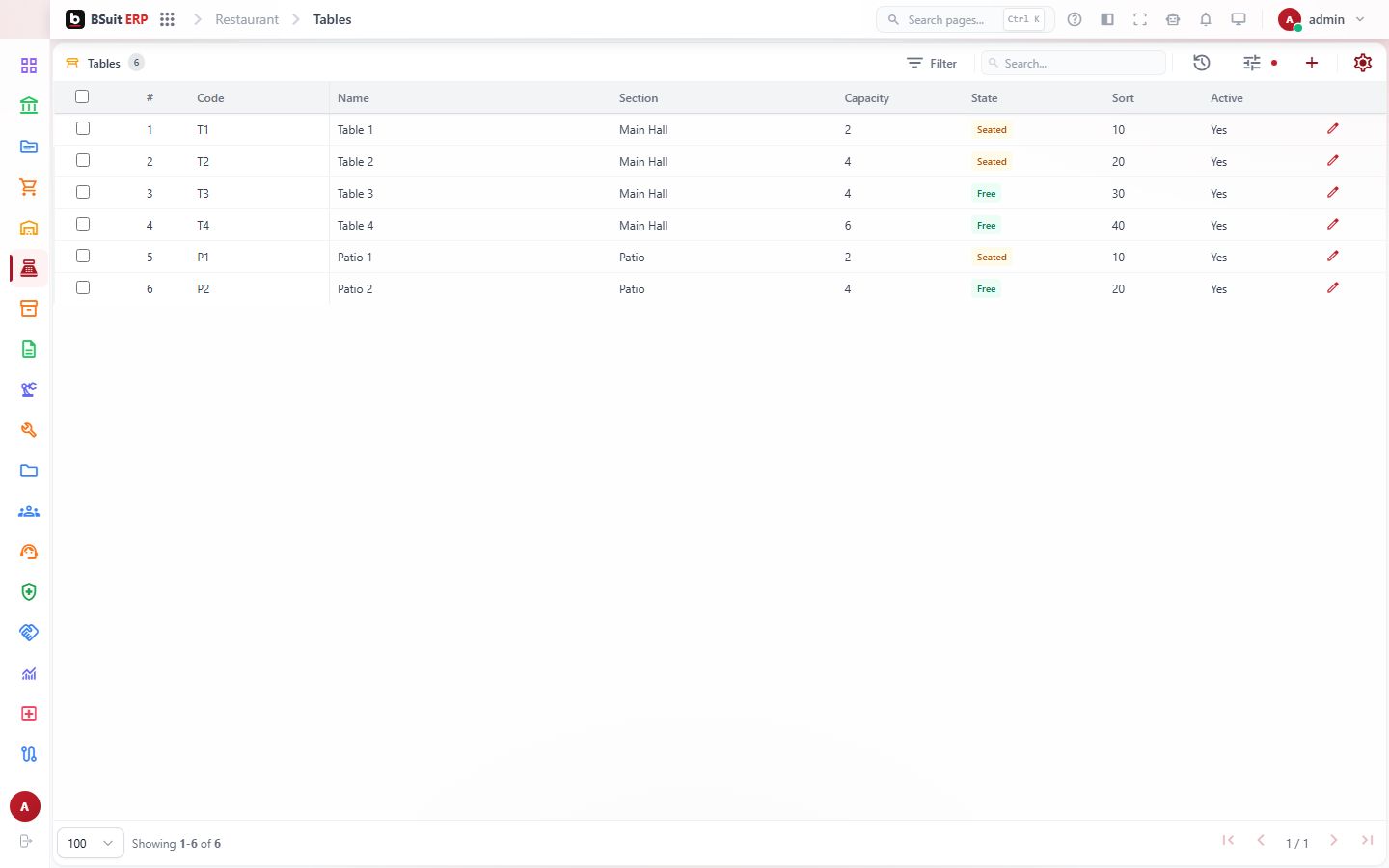Open the column options sliders icon
Screen dimensions: 1389x868
tap(1252, 63)
